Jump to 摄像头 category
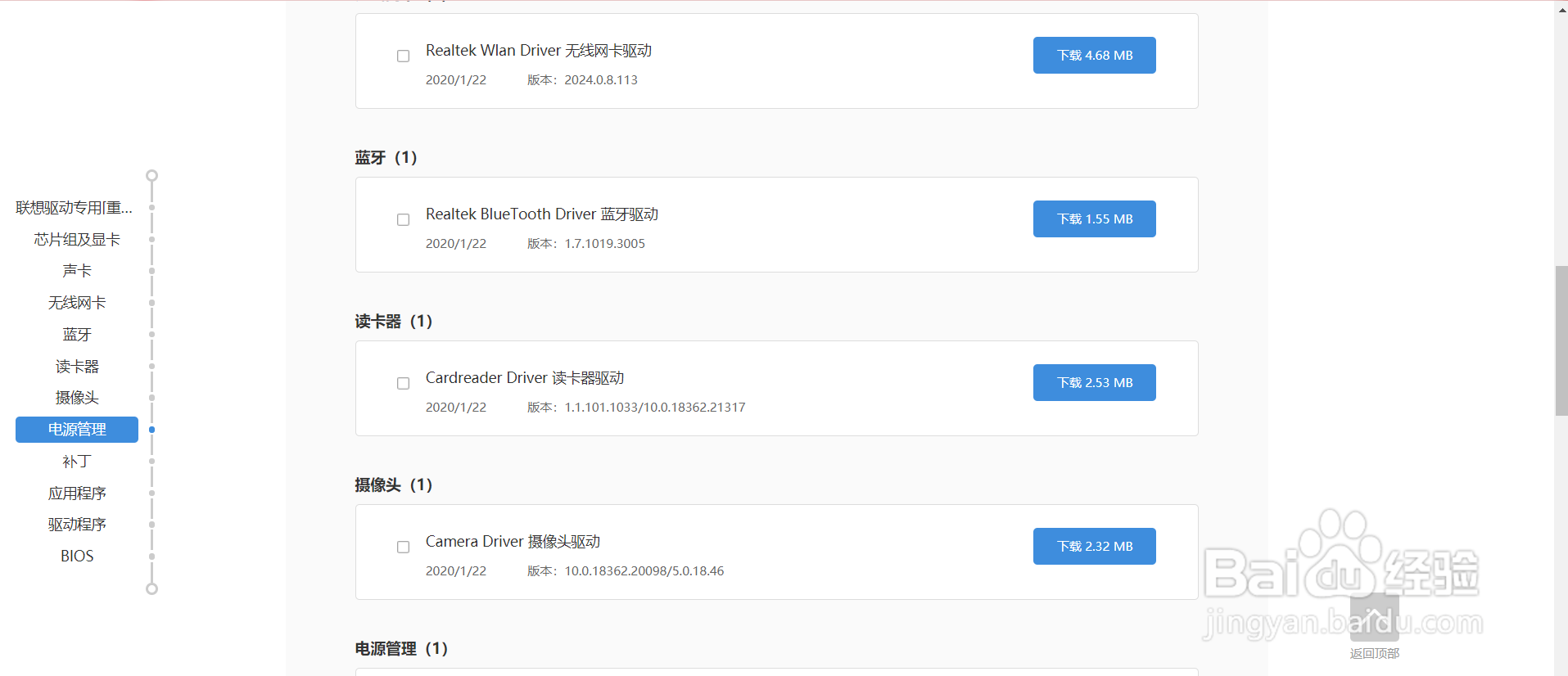The image size is (1568, 676). point(77,398)
